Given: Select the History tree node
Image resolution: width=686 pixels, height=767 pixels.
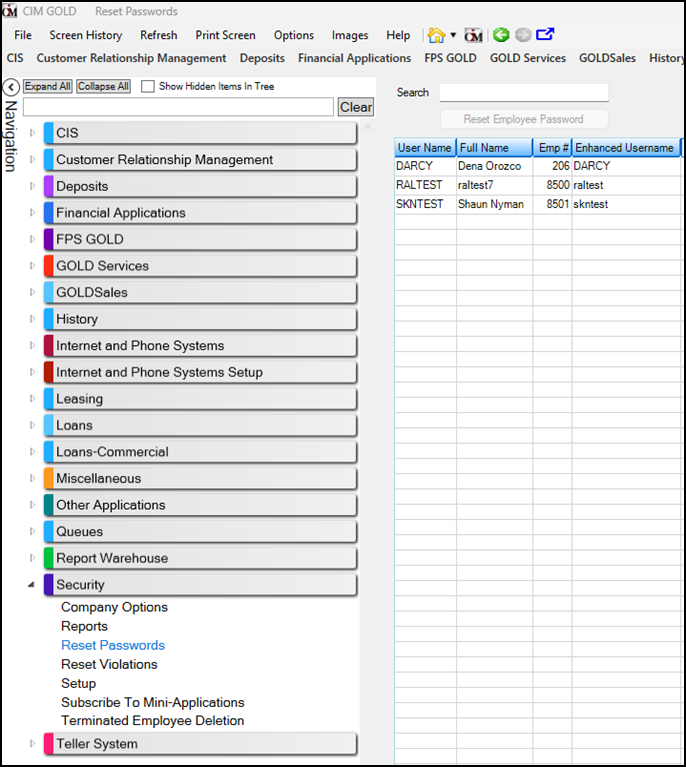Looking at the screenshot, I should [x=200, y=319].
